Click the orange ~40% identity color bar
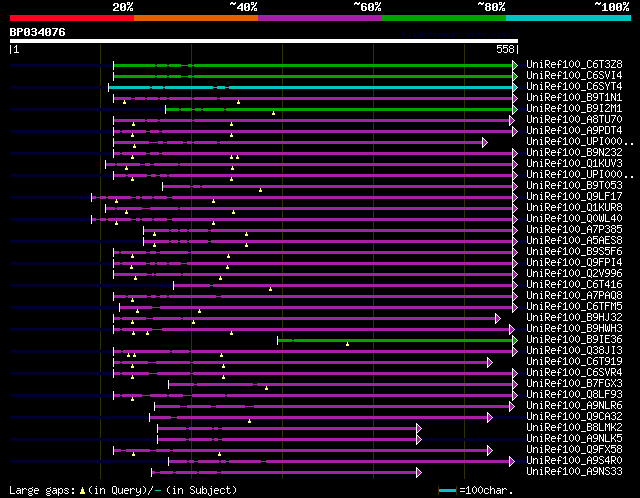 (x=196, y=18)
